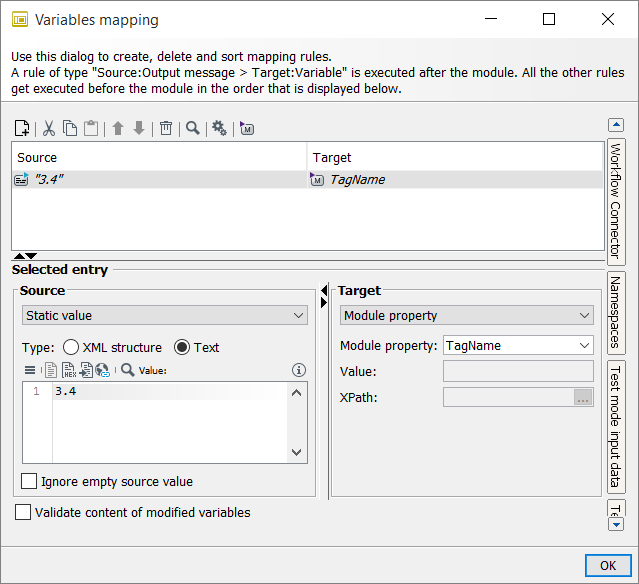
Task: Click the cut scissors icon in toolbar
Action: [x=48, y=128]
